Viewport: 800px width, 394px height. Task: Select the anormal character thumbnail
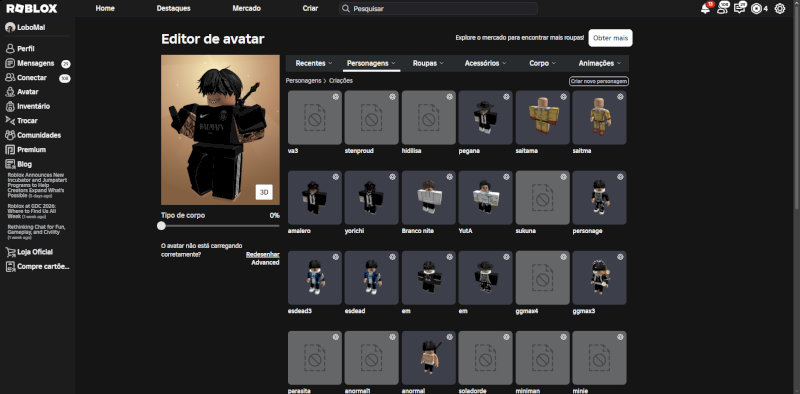tap(429, 358)
